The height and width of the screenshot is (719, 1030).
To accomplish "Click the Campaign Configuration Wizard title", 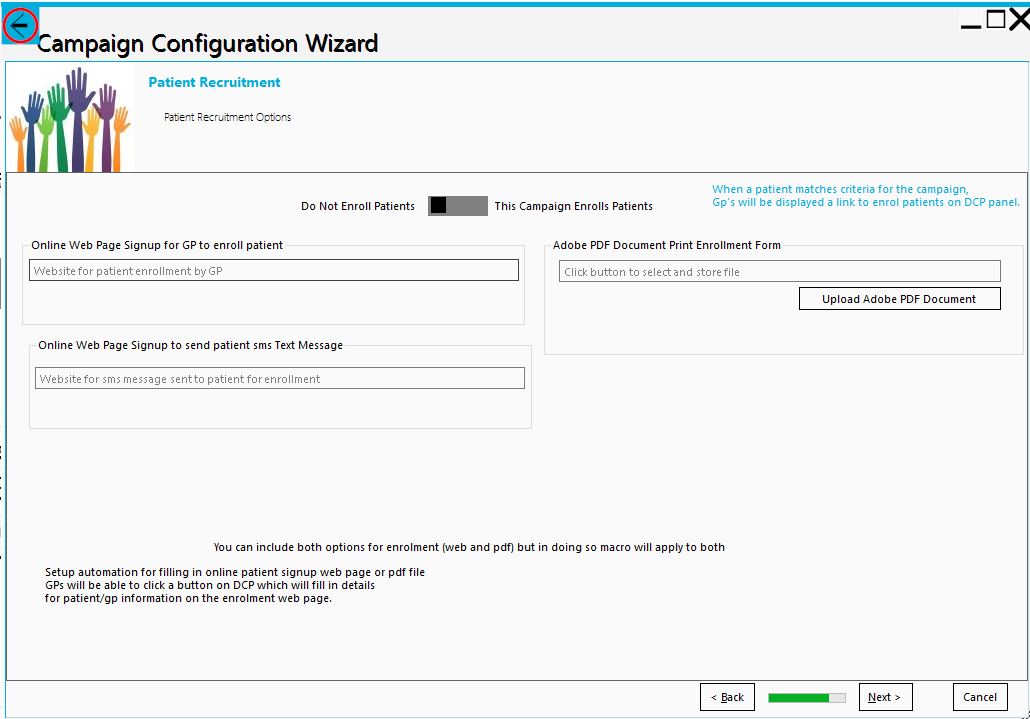I will coord(207,44).
